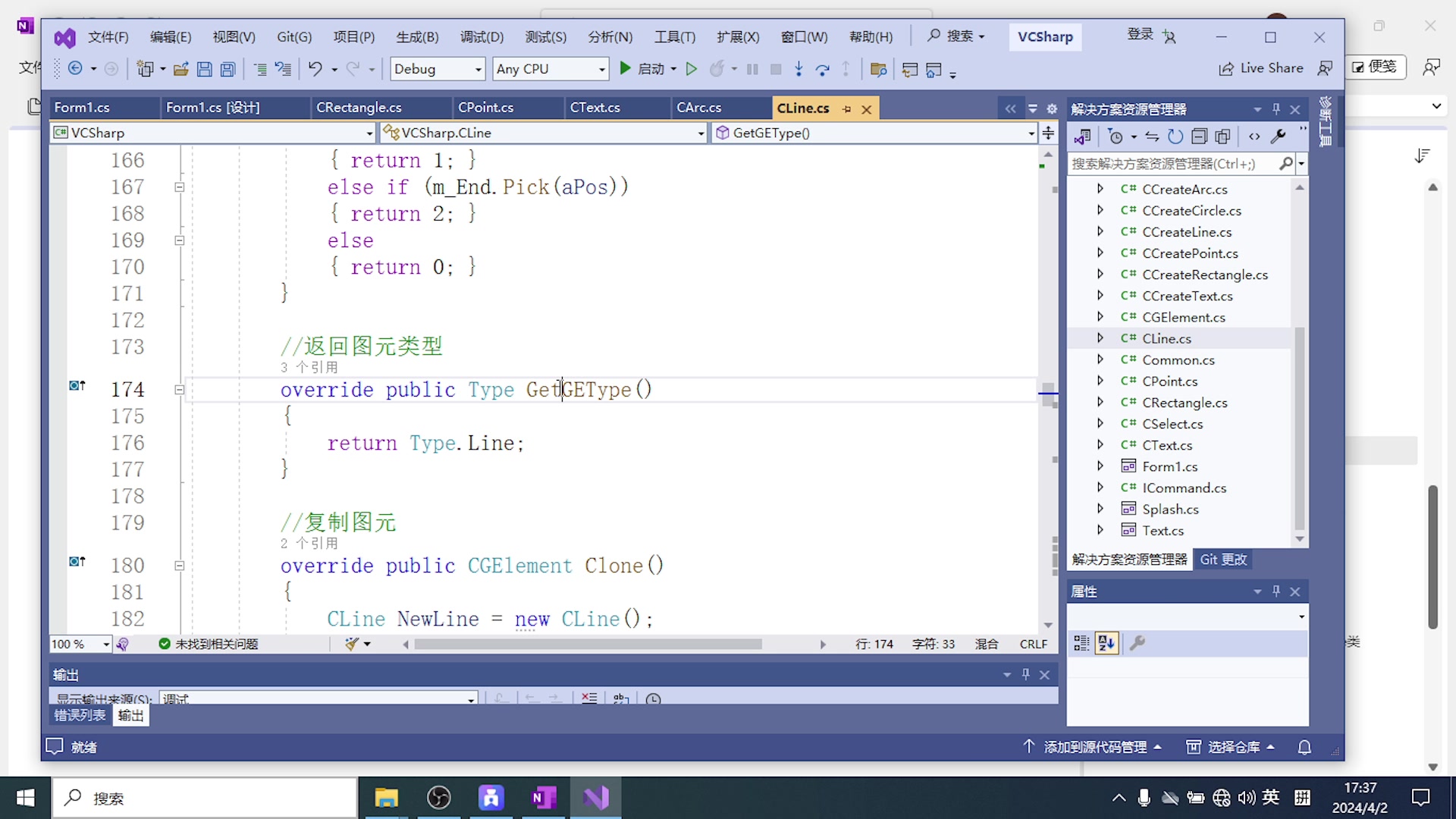
Task: Open the GetGEType() member dropdown
Action: (874, 133)
